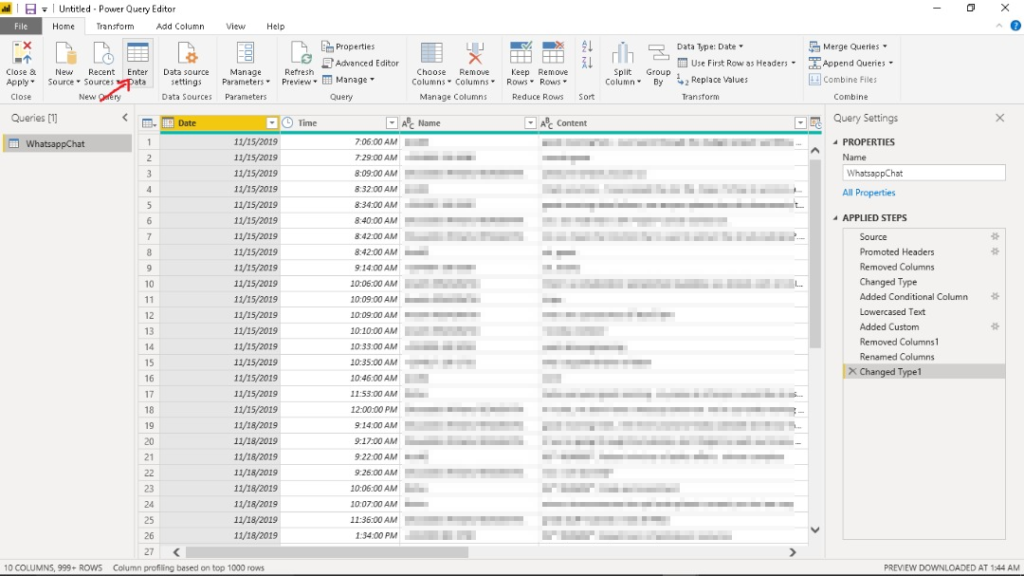
Task: Open gear for Added Conditional Column step
Action: tap(995, 296)
